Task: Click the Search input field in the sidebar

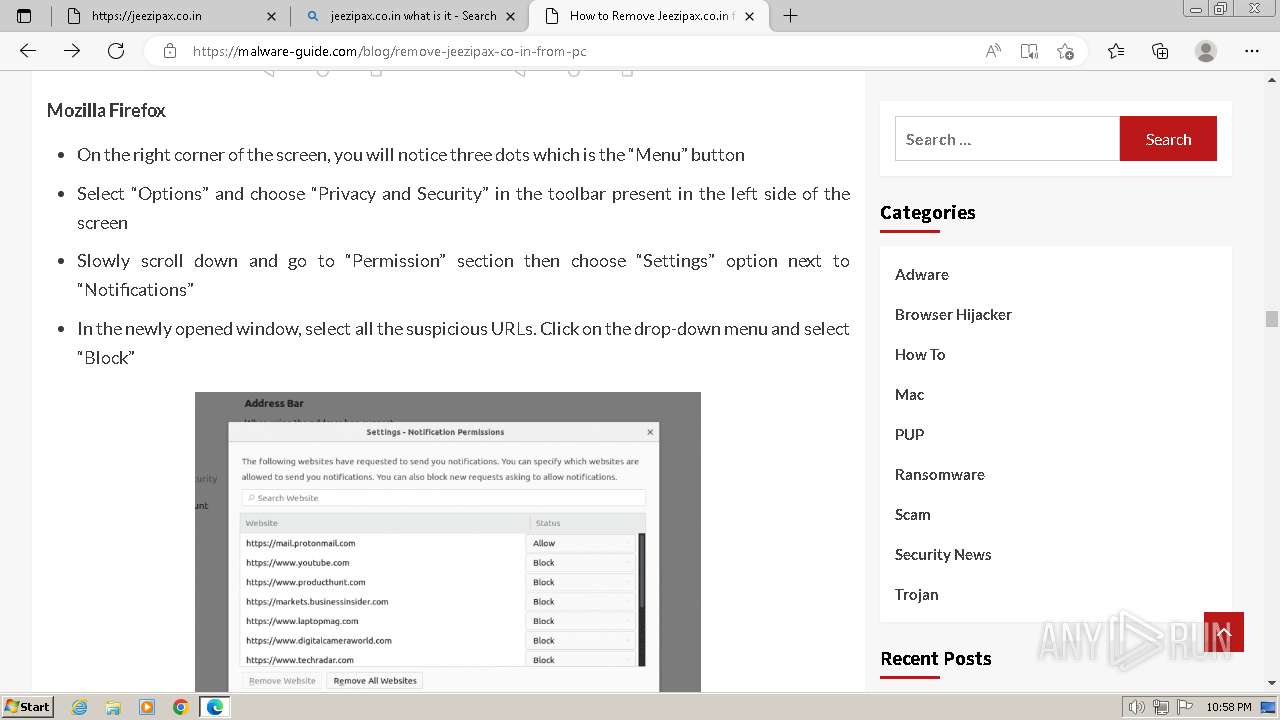Action: click(x=1007, y=139)
